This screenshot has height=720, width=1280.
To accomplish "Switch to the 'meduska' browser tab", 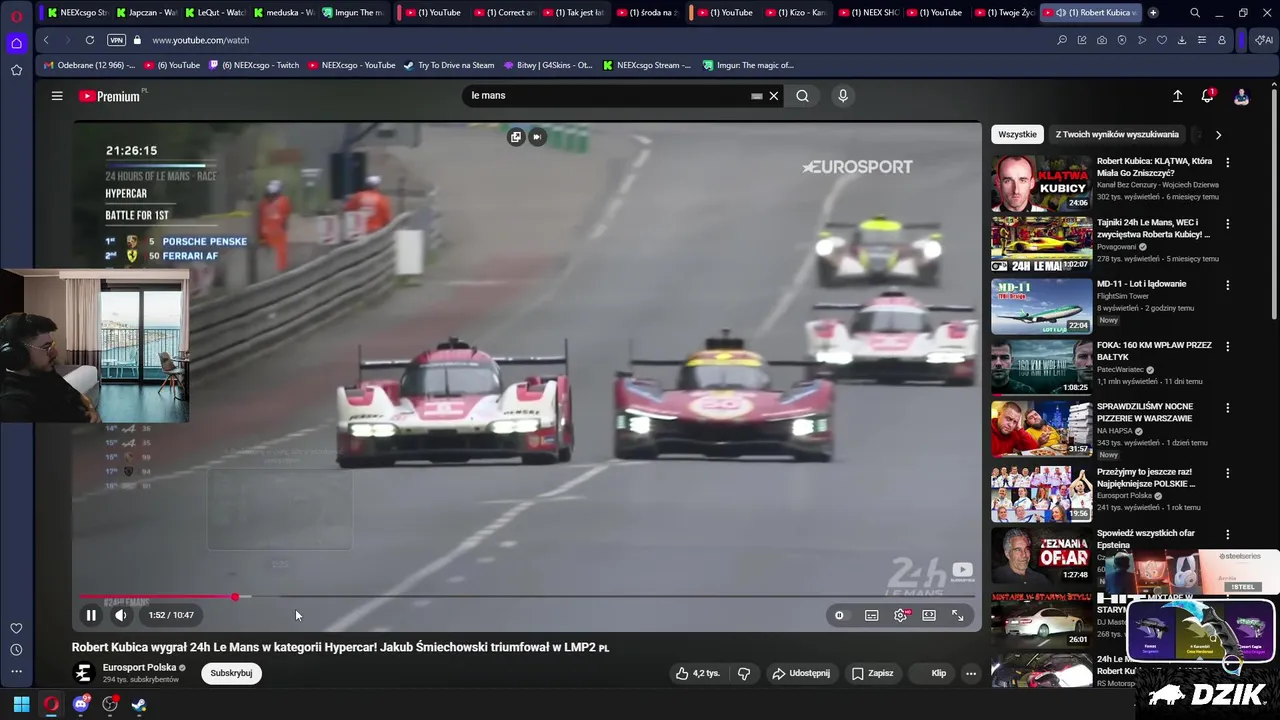I will tap(284, 12).
